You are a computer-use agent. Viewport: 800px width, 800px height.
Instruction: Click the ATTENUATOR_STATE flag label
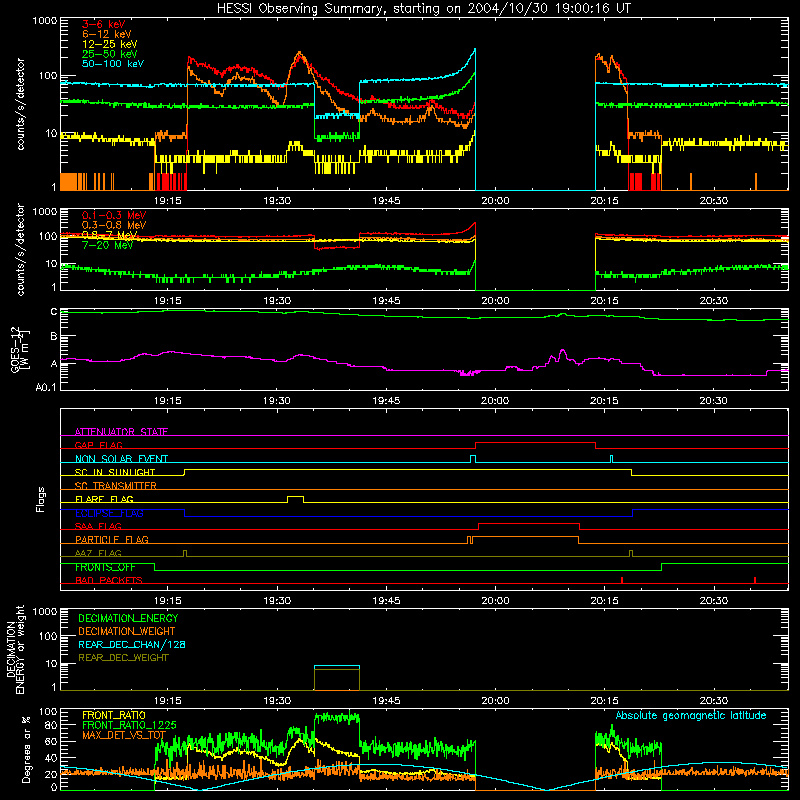[x=121, y=432]
